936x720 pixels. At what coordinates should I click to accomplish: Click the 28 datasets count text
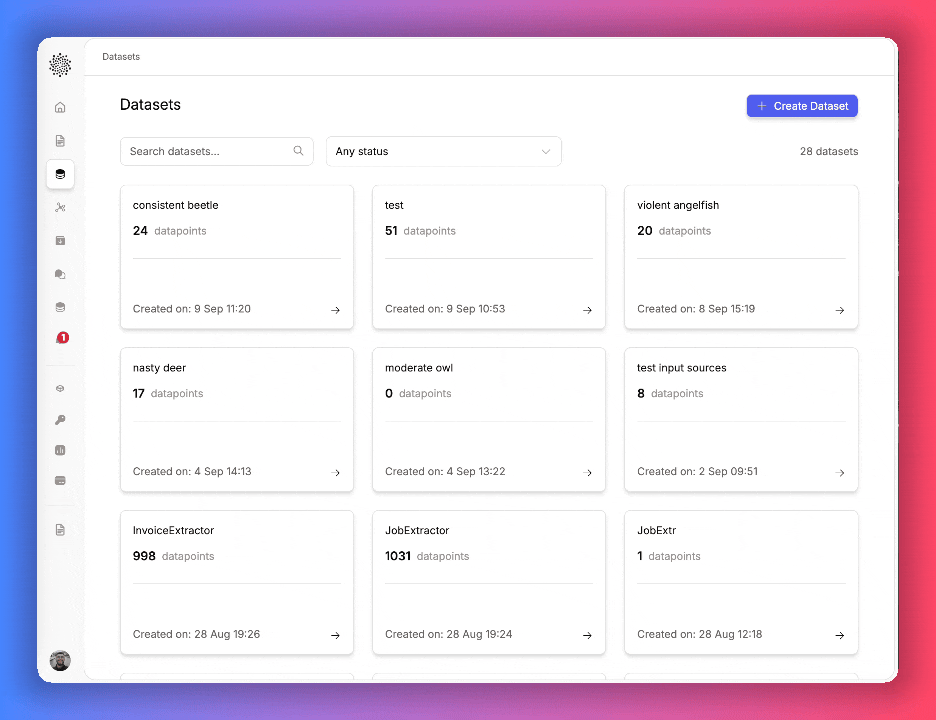(829, 152)
